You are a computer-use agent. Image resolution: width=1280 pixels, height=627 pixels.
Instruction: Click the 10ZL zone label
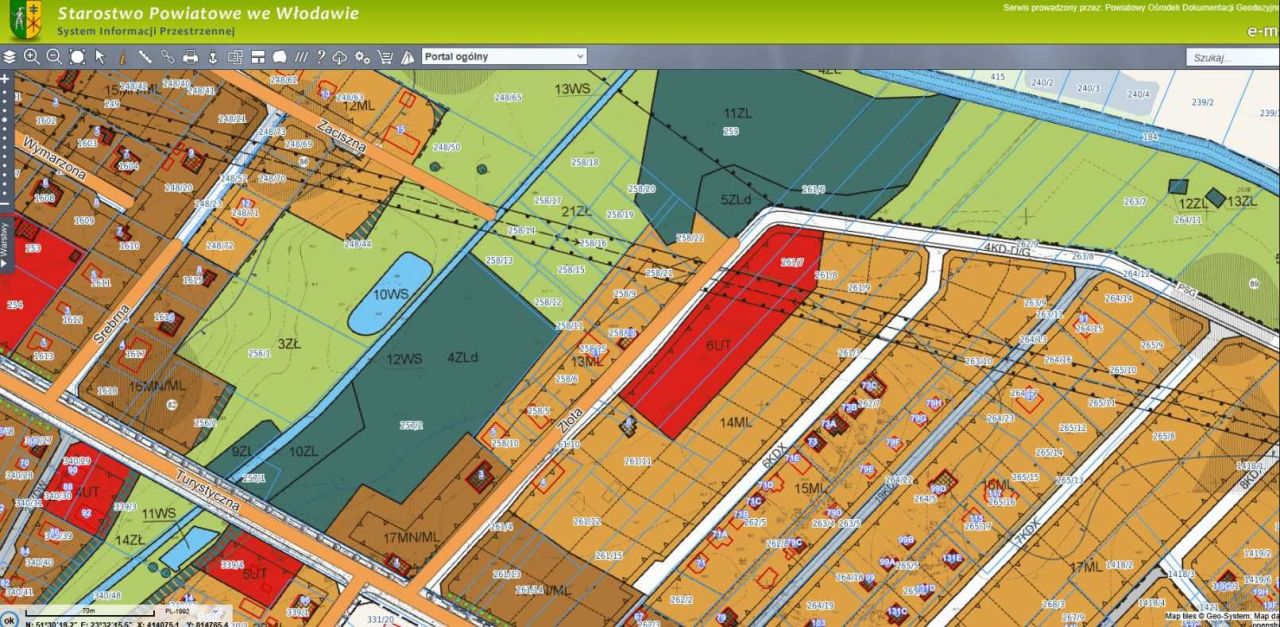pyautogui.click(x=303, y=451)
